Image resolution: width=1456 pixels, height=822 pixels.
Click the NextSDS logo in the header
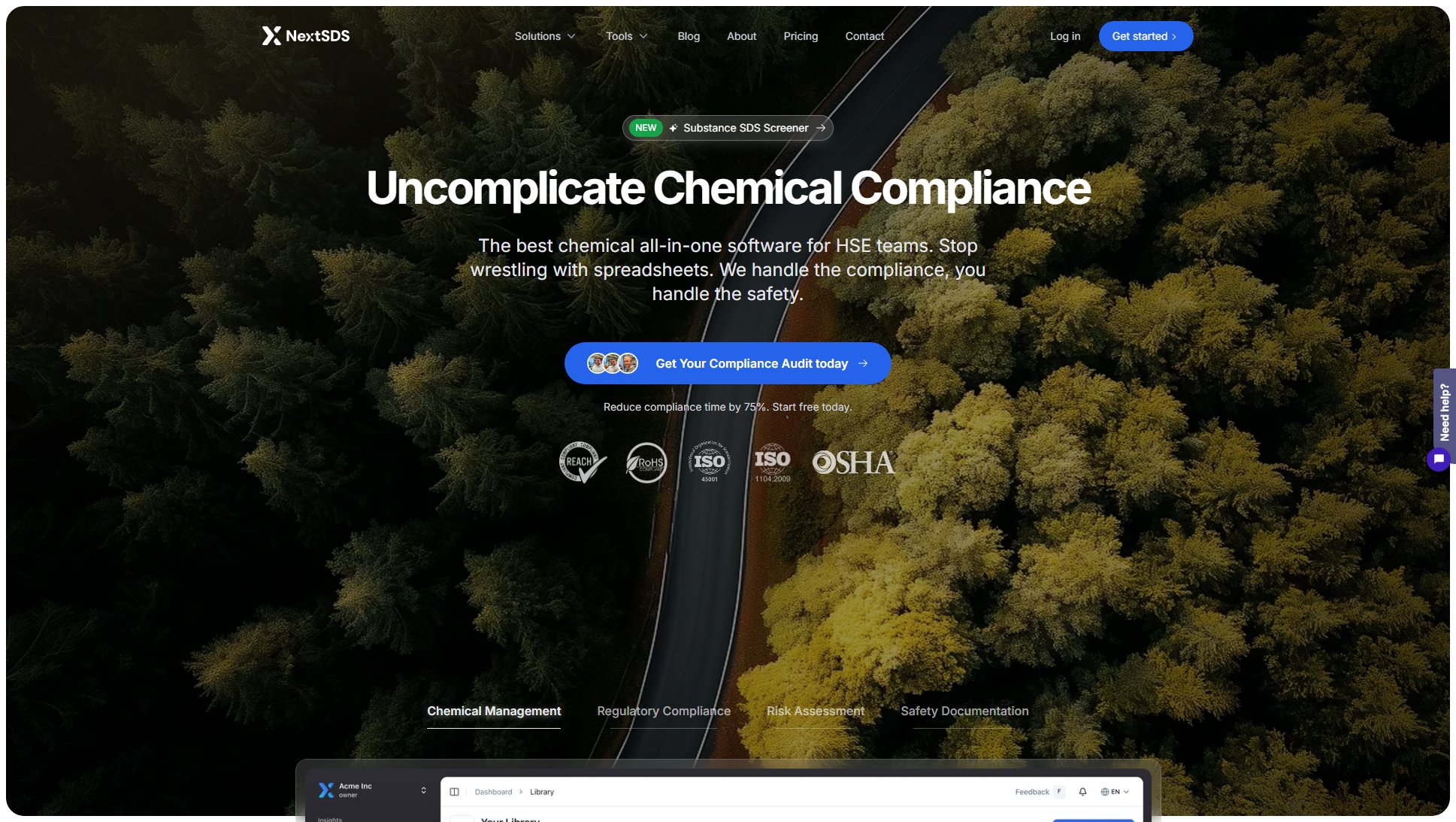click(305, 36)
